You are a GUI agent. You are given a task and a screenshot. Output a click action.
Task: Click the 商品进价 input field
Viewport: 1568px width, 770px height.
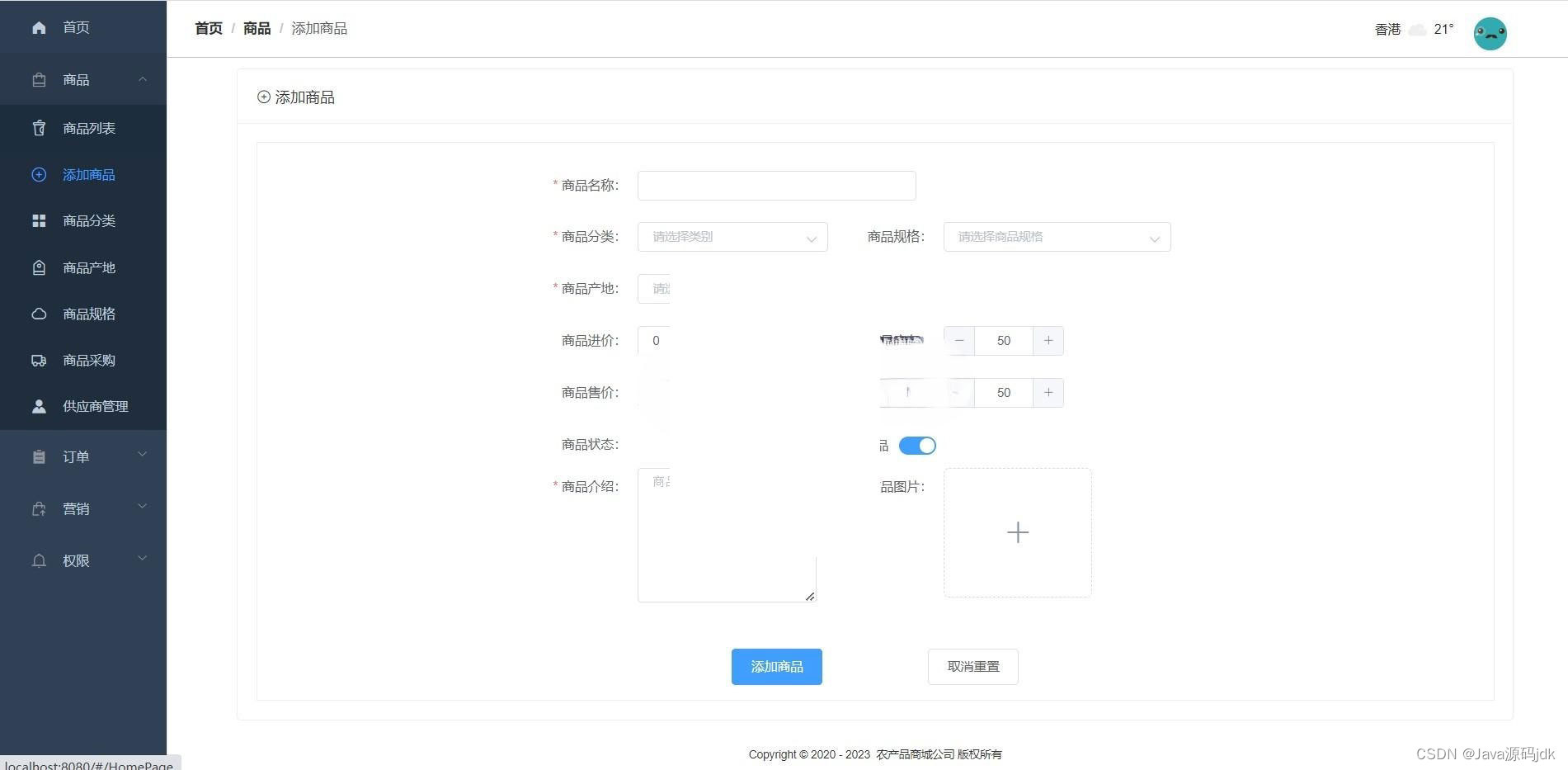point(654,341)
